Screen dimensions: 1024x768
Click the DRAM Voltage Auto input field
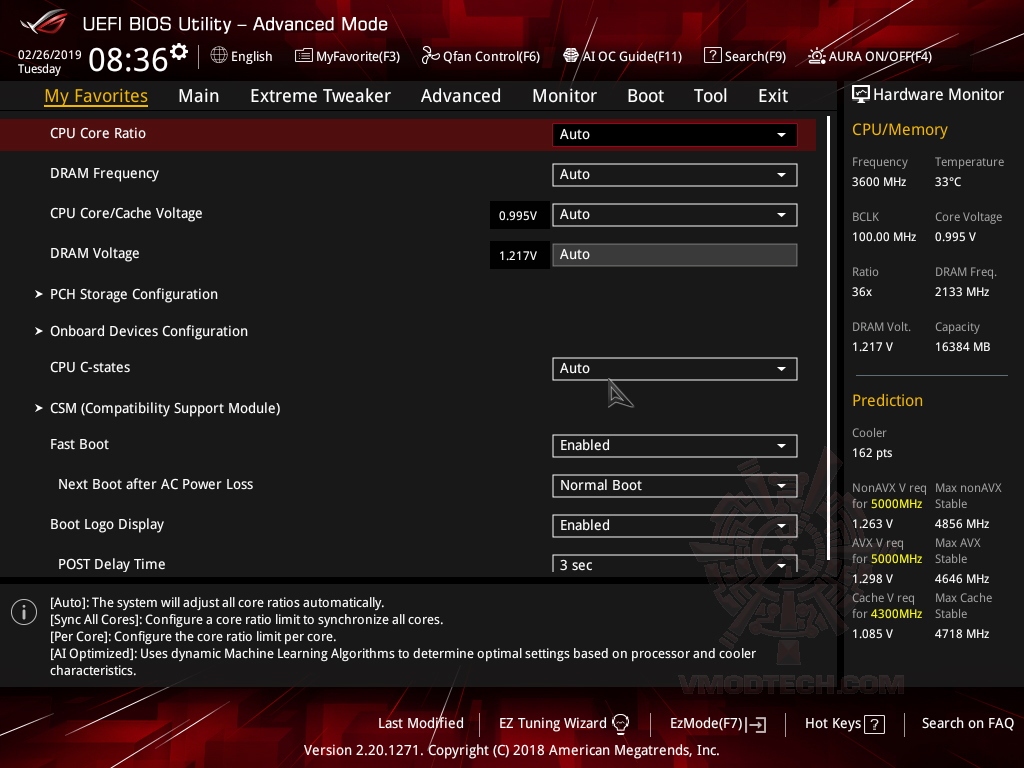pos(675,255)
